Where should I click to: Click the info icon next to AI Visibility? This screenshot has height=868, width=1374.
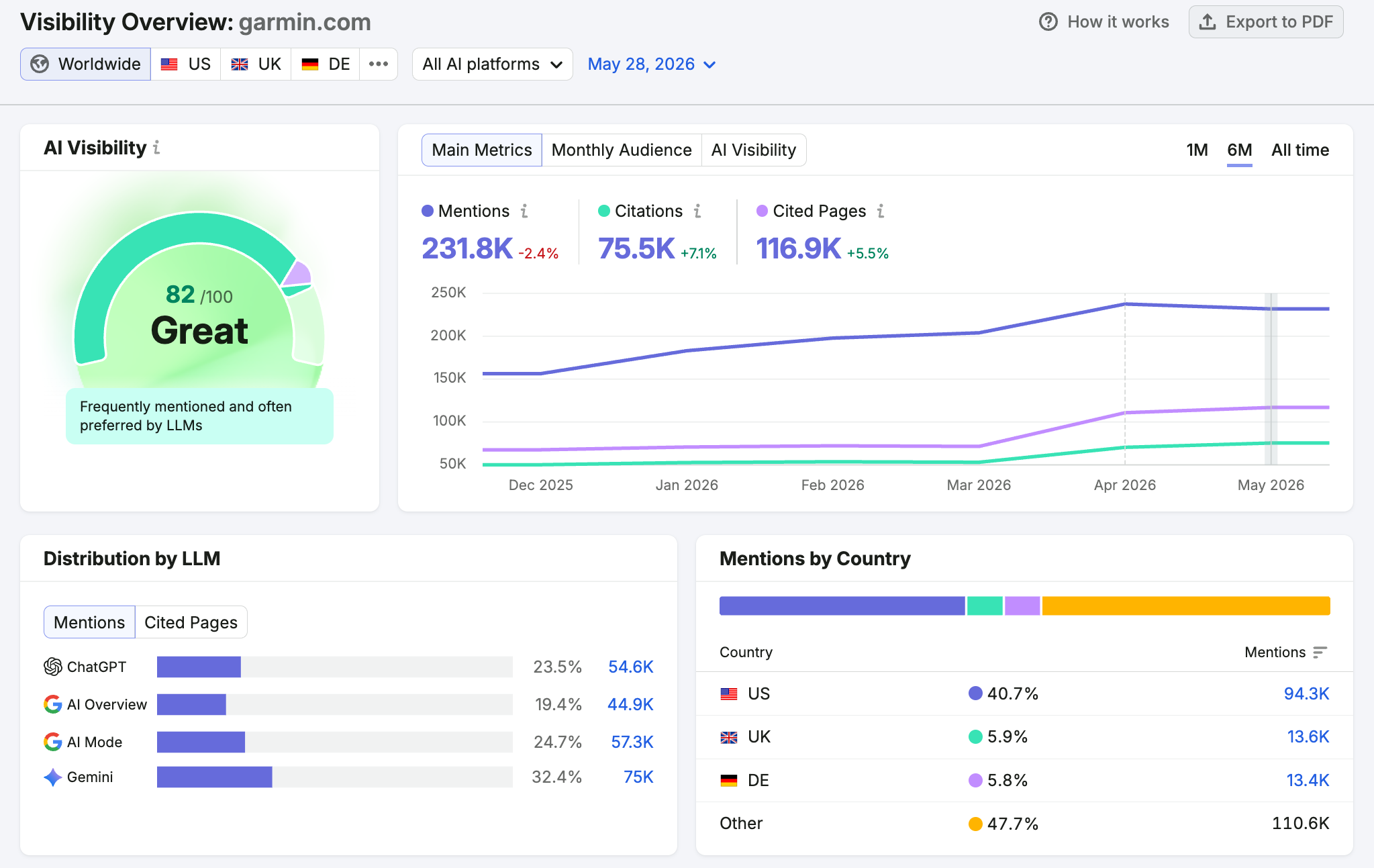(156, 147)
